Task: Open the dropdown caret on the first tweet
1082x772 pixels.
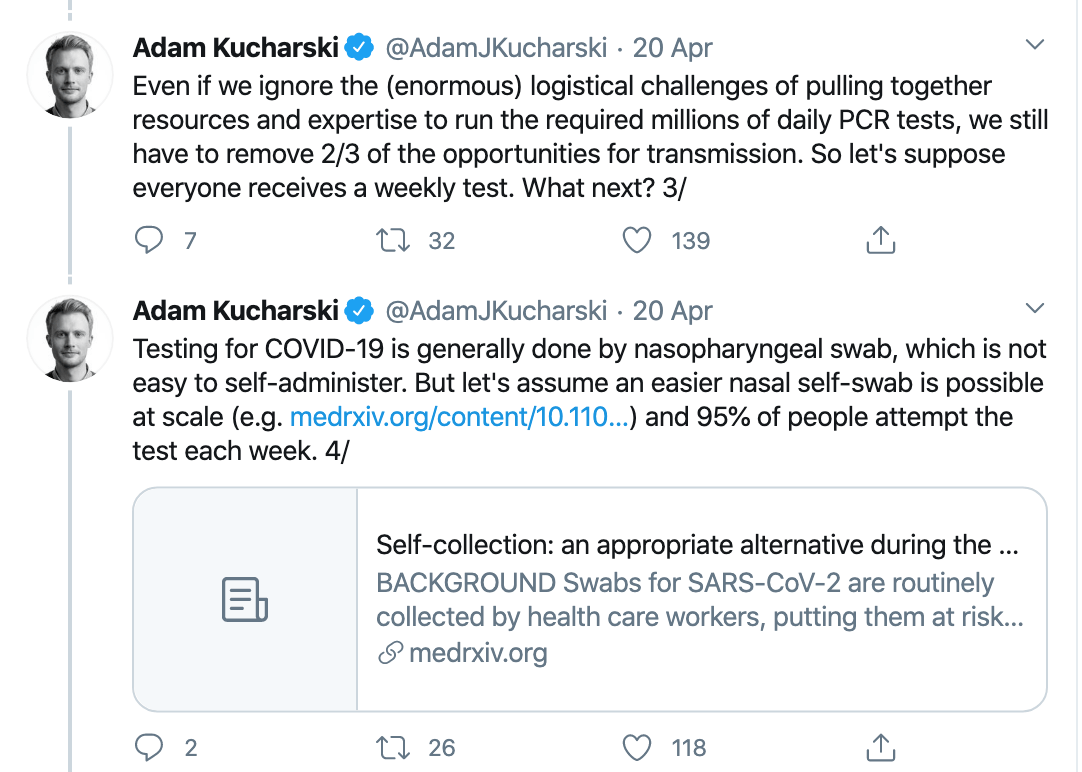Action: 1036,45
